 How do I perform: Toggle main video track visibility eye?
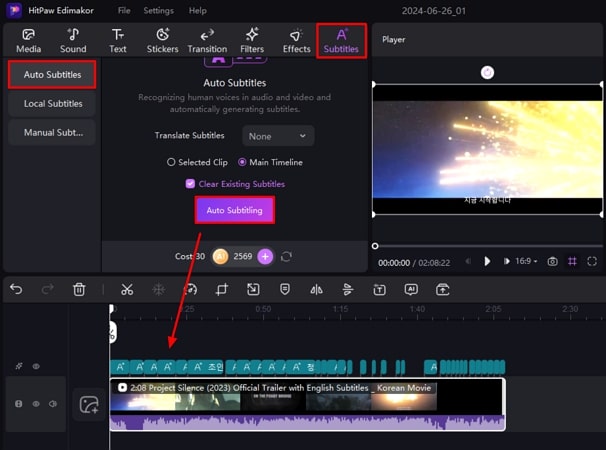coord(36,404)
